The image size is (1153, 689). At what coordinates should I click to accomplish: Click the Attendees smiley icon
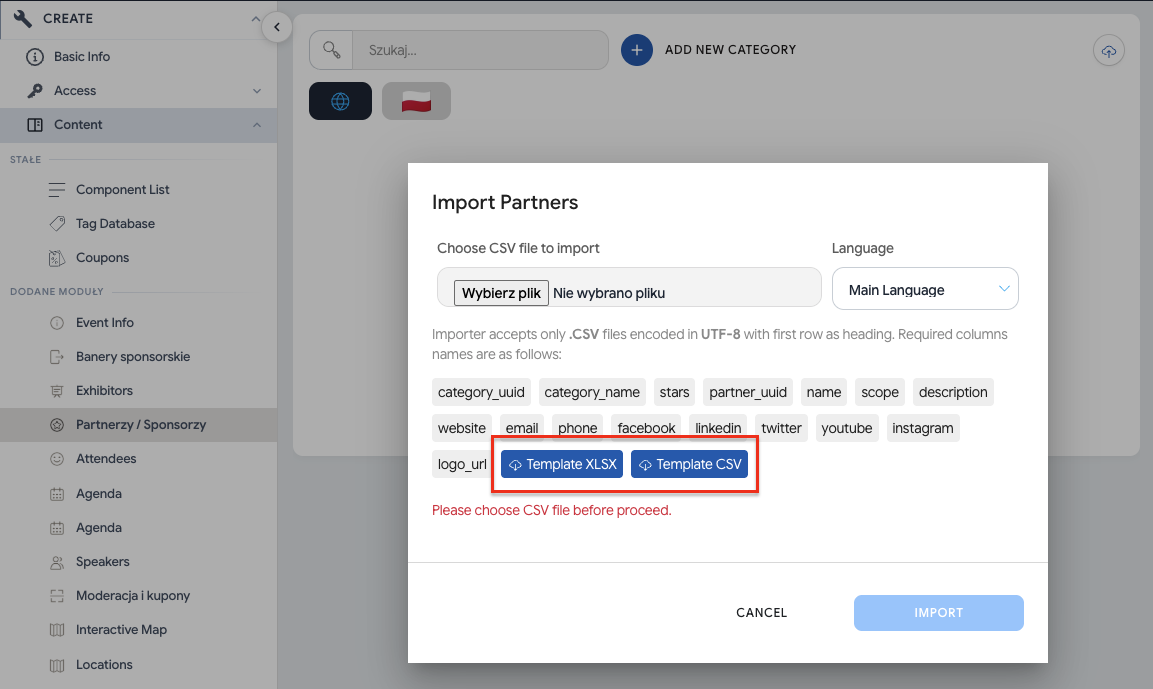(57, 459)
